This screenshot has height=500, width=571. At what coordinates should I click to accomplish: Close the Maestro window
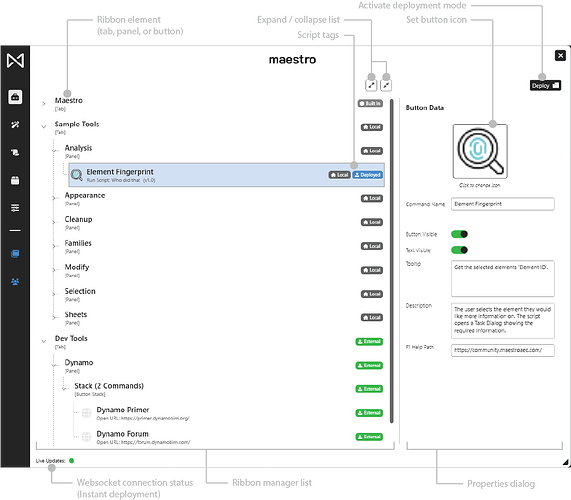[x=560, y=56]
